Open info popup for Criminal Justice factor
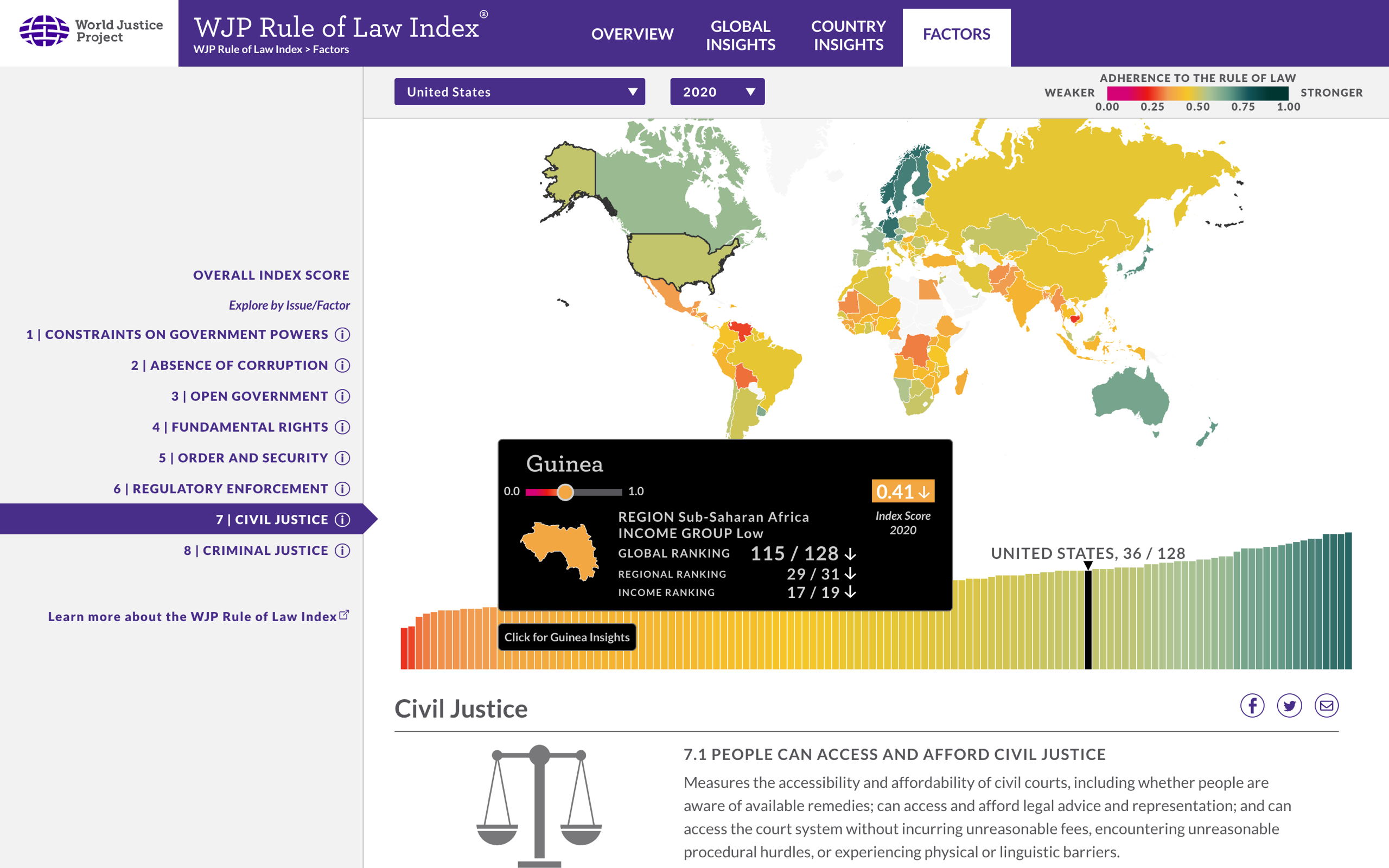Viewport: 1389px width, 868px height. click(x=343, y=551)
